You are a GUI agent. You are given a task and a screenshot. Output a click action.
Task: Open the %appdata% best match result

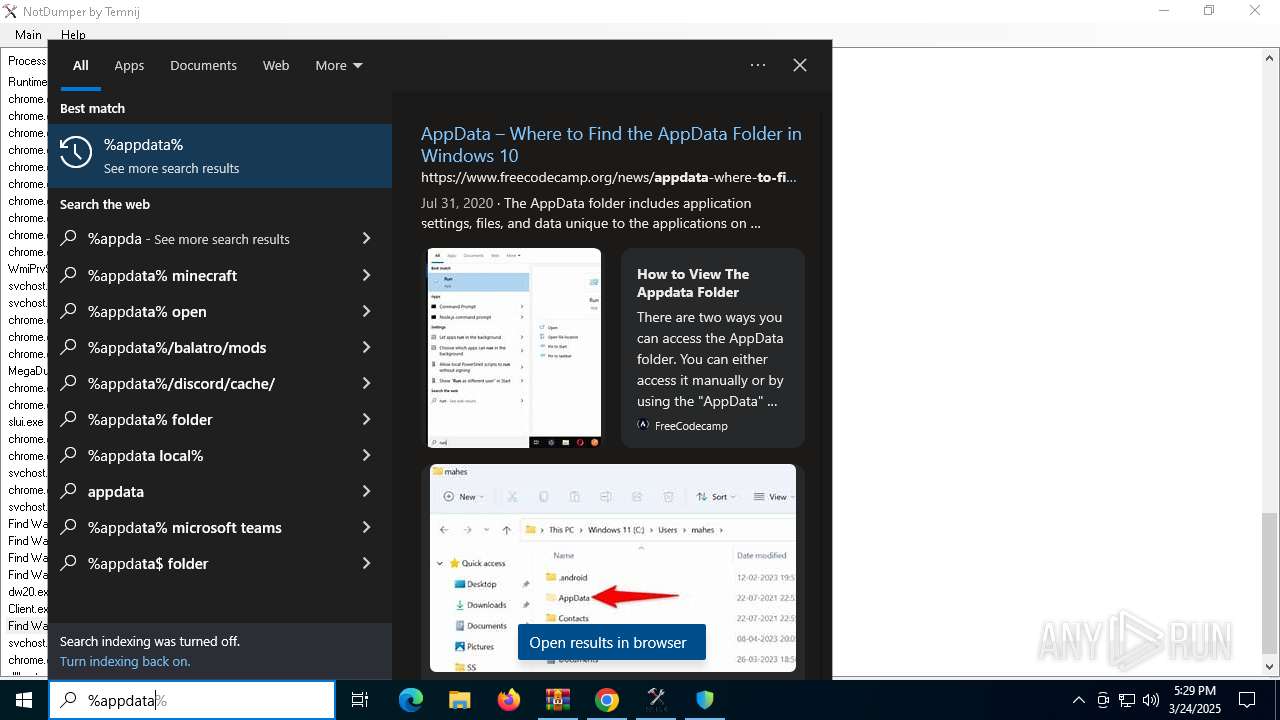(220, 156)
